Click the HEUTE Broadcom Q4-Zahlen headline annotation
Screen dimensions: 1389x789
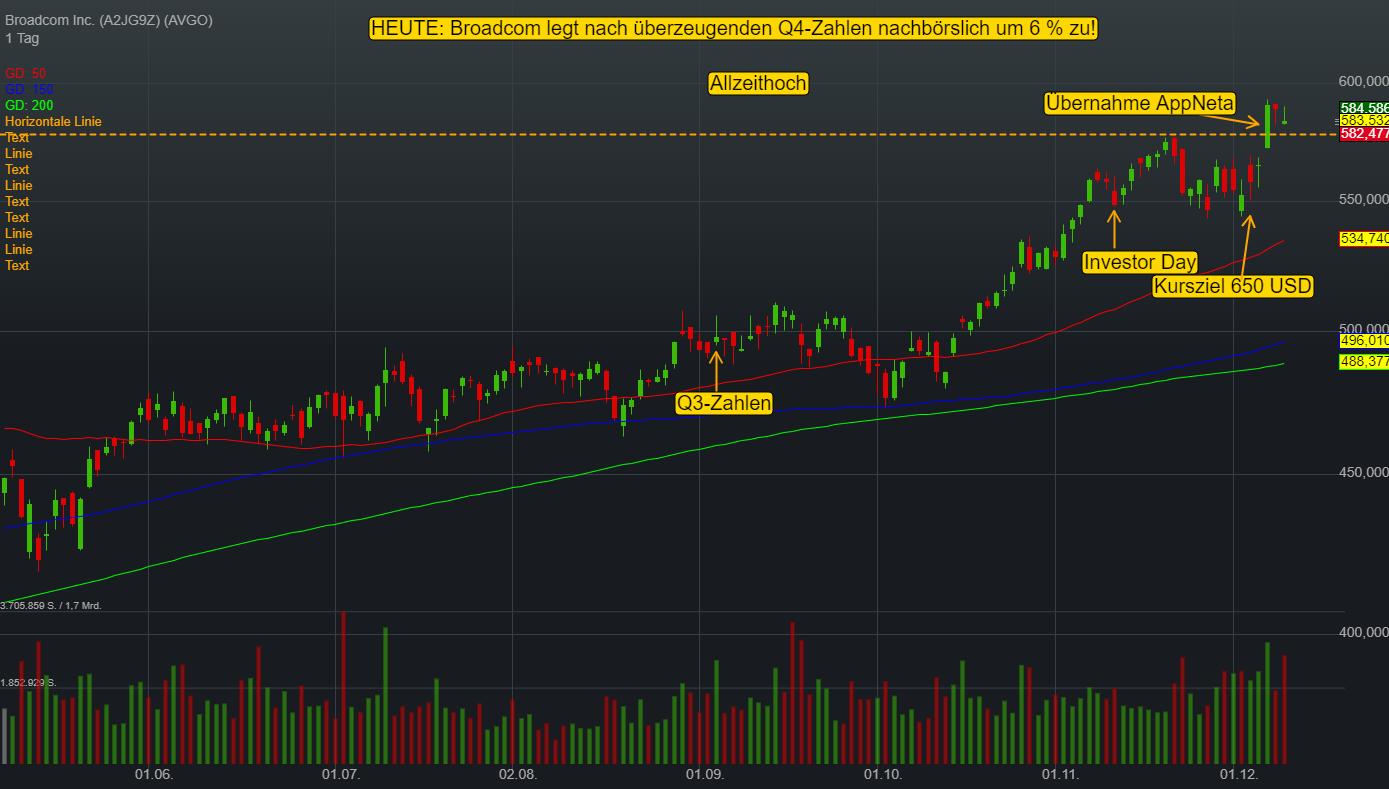point(733,29)
